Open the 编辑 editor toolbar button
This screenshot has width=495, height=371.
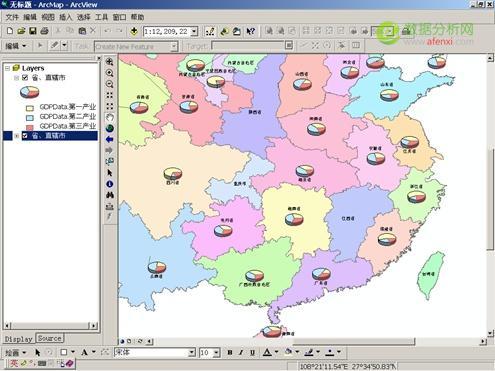16,46
